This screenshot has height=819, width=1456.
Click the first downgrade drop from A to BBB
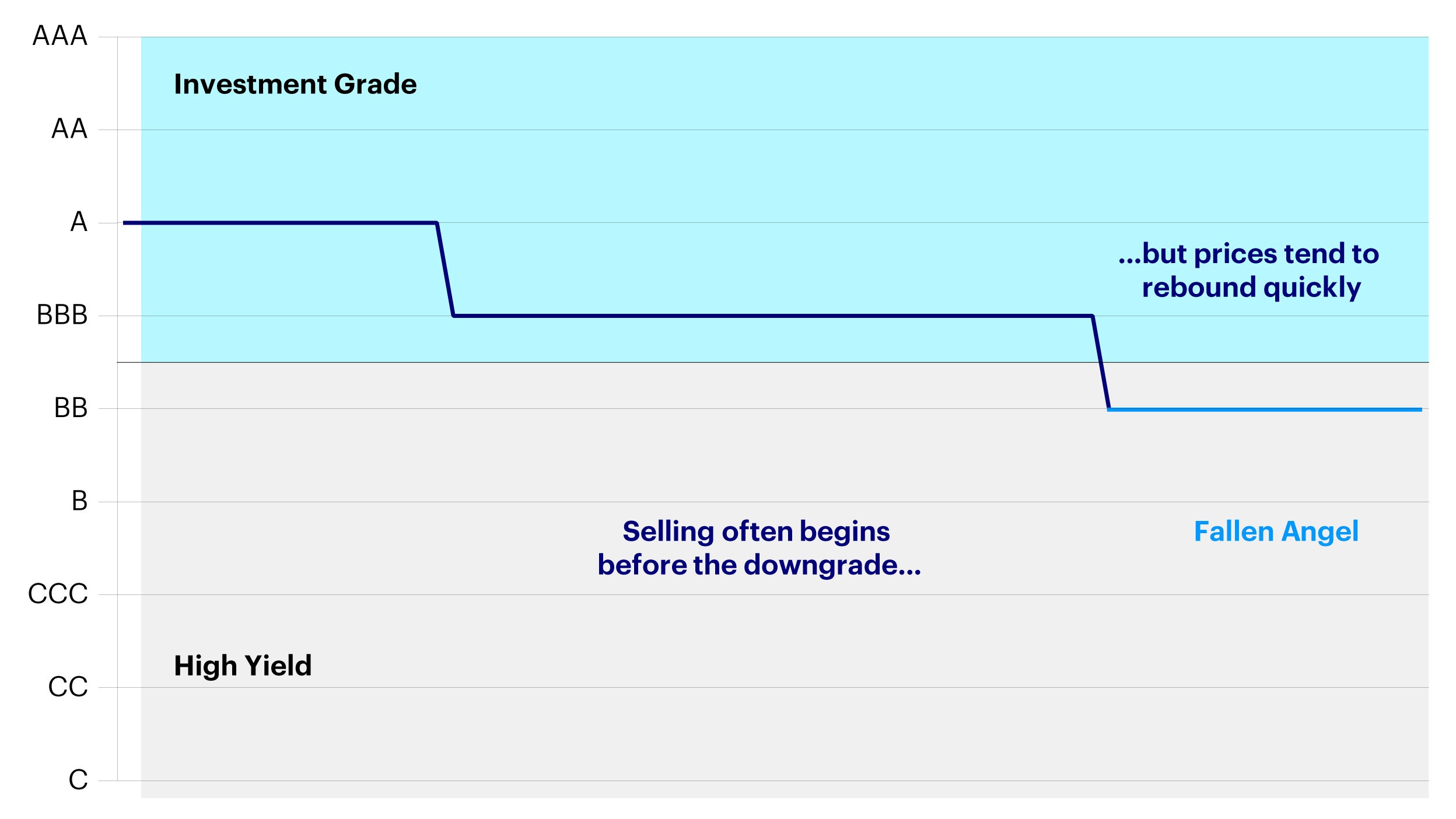pyautogui.click(x=445, y=269)
